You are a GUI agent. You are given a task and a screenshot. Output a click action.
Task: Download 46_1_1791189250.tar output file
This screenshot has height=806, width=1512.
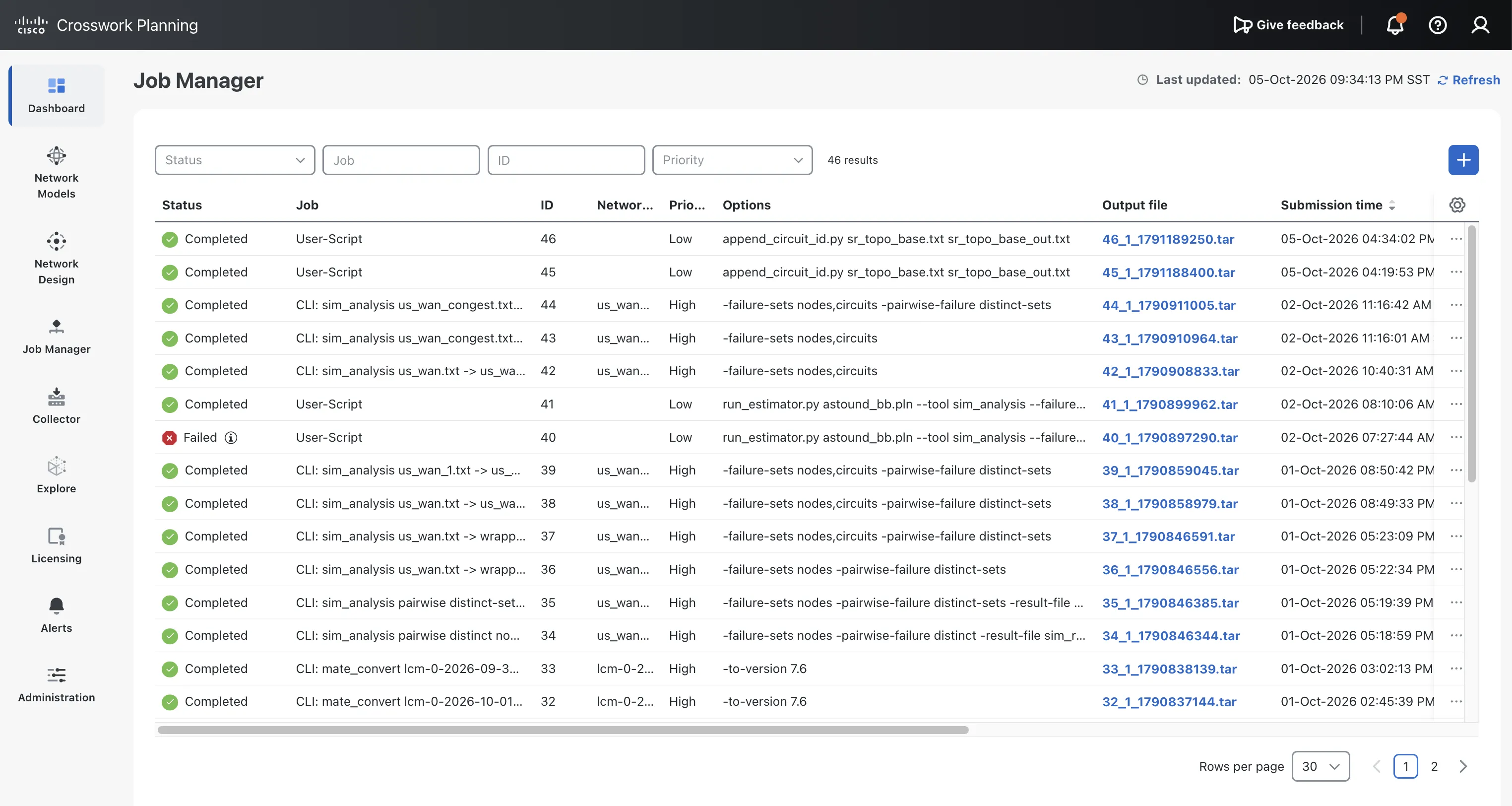point(1168,239)
